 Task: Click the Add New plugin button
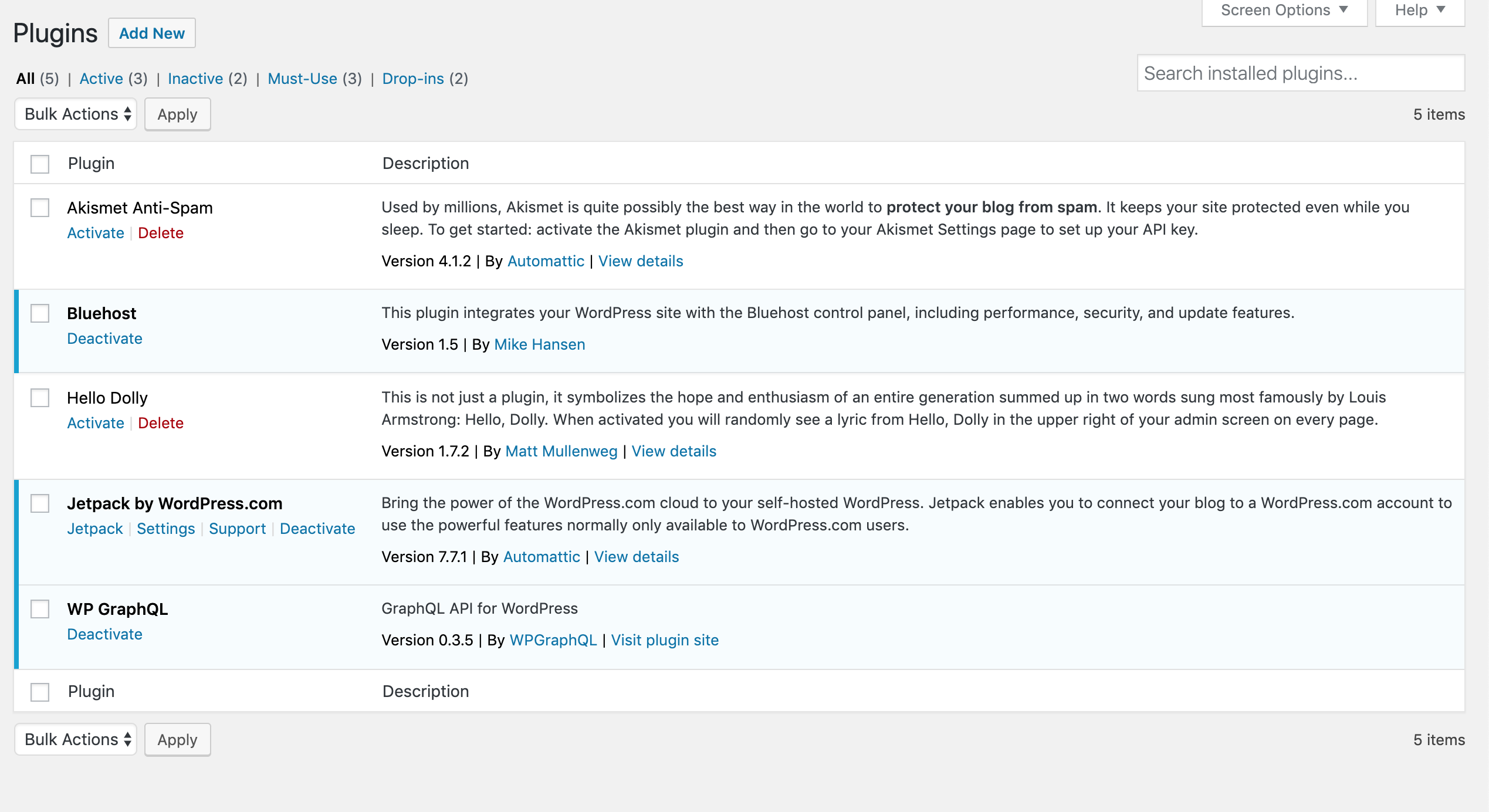click(x=152, y=33)
